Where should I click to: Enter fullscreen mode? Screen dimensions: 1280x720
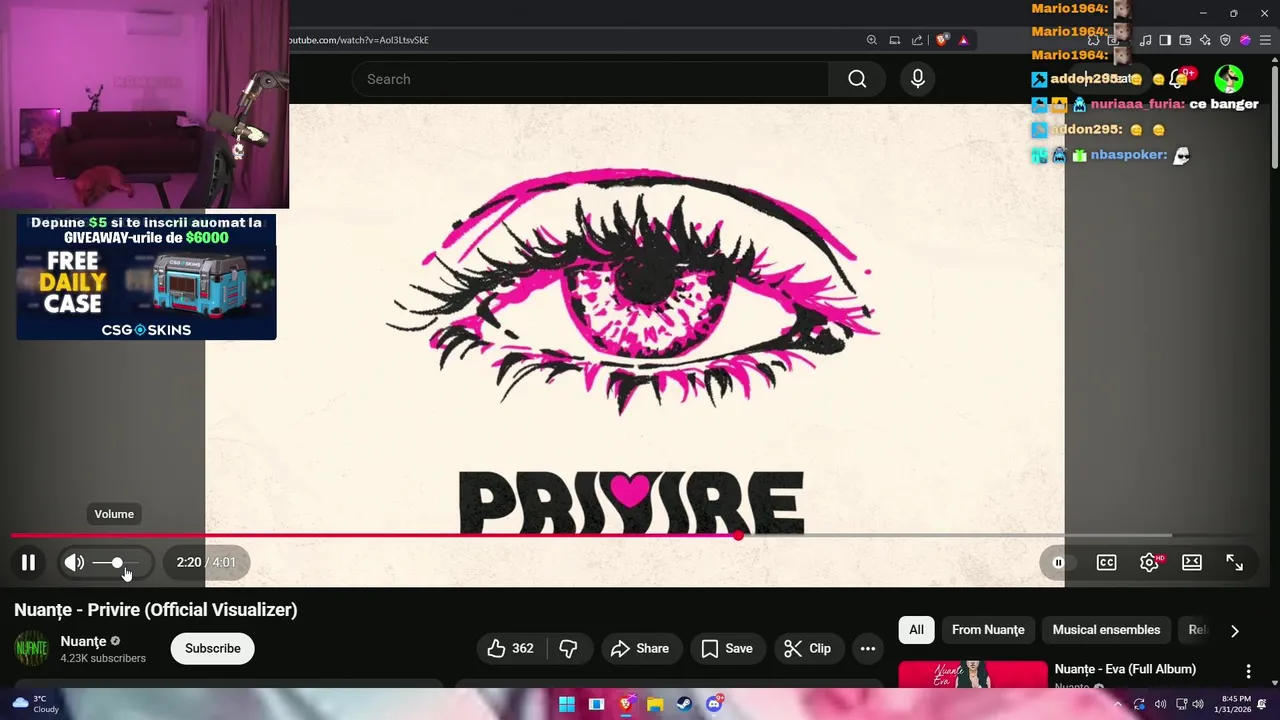tap(1235, 562)
